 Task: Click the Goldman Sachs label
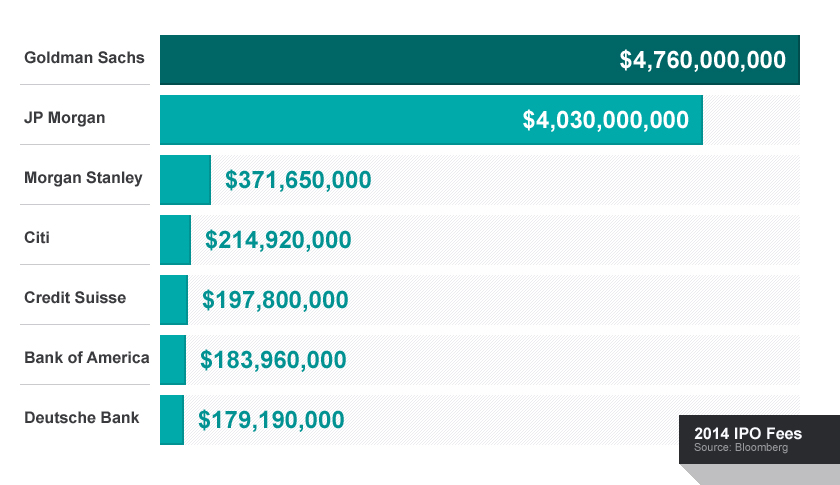84,57
